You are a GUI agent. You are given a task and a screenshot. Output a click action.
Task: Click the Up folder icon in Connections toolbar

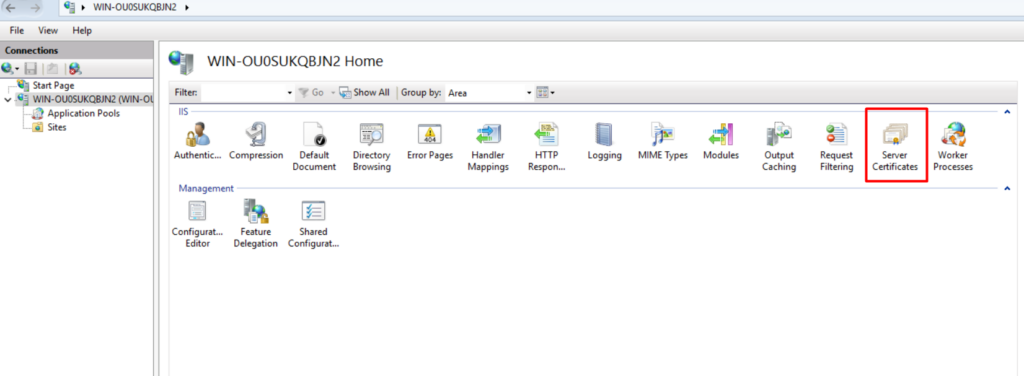[52, 68]
